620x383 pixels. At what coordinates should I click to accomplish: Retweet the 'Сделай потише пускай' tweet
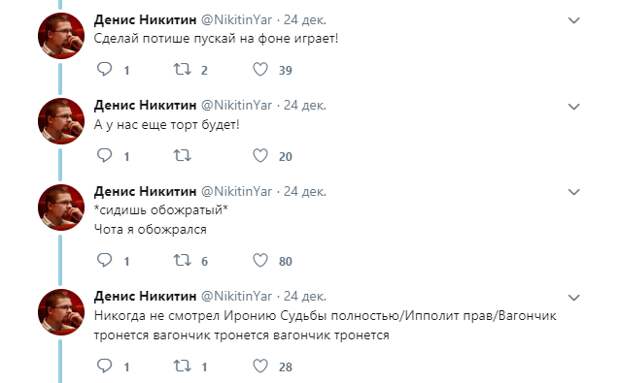[x=183, y=69]
